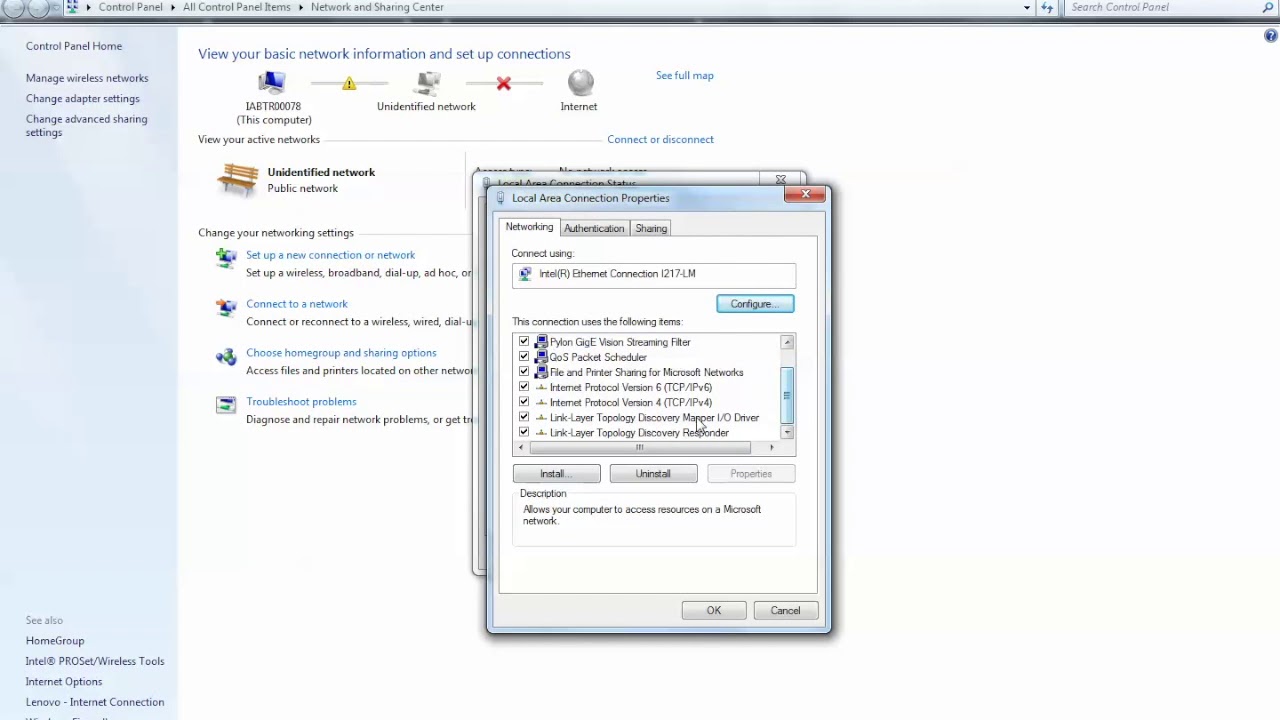Click the items list vertical scrollbar thumb
Viewport: 1280px width, 720px height.
(788, 396)
